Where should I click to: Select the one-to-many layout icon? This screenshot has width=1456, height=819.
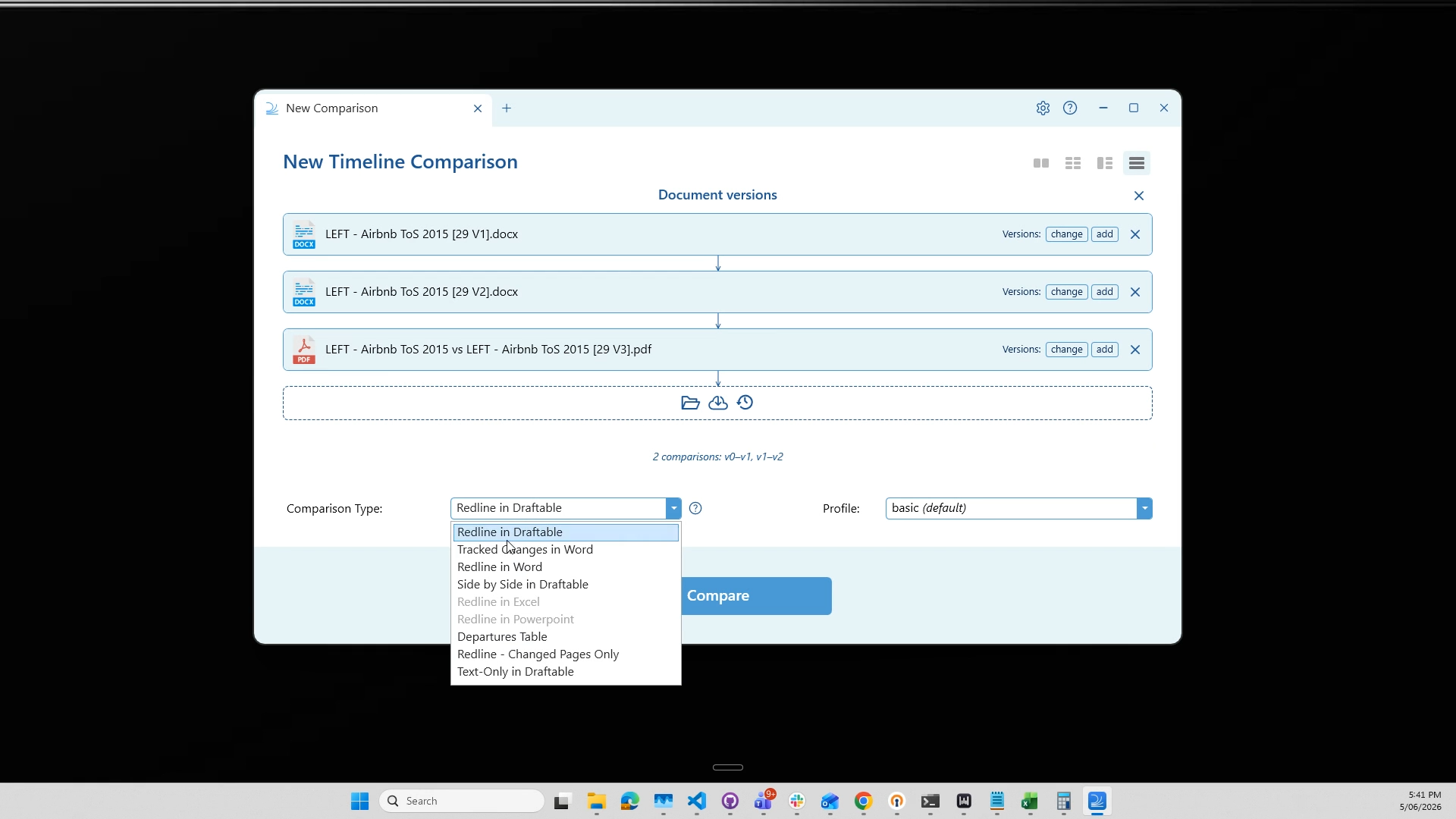coord(1105,163)
